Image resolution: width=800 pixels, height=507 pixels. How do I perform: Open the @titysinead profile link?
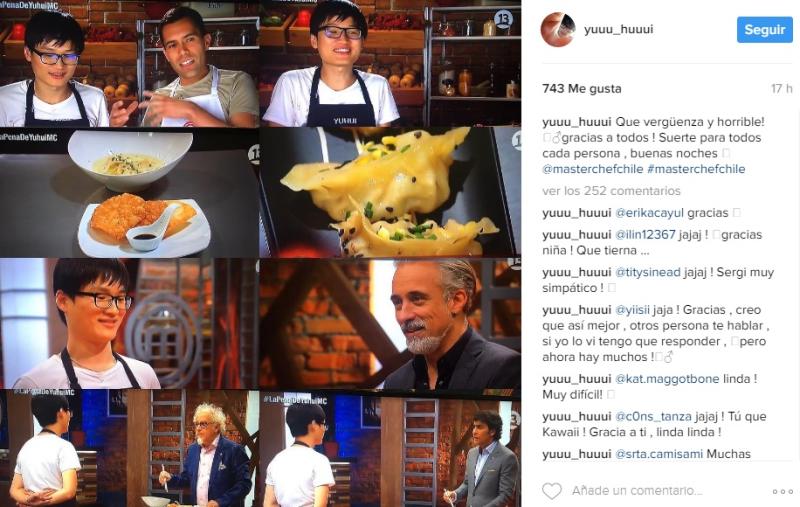click(648, 272)
